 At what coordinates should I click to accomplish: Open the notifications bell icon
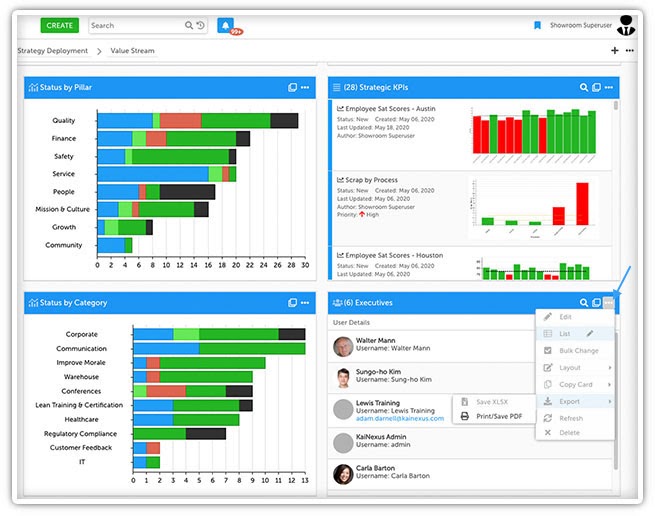pyautogui.click(x=226, y=25)
